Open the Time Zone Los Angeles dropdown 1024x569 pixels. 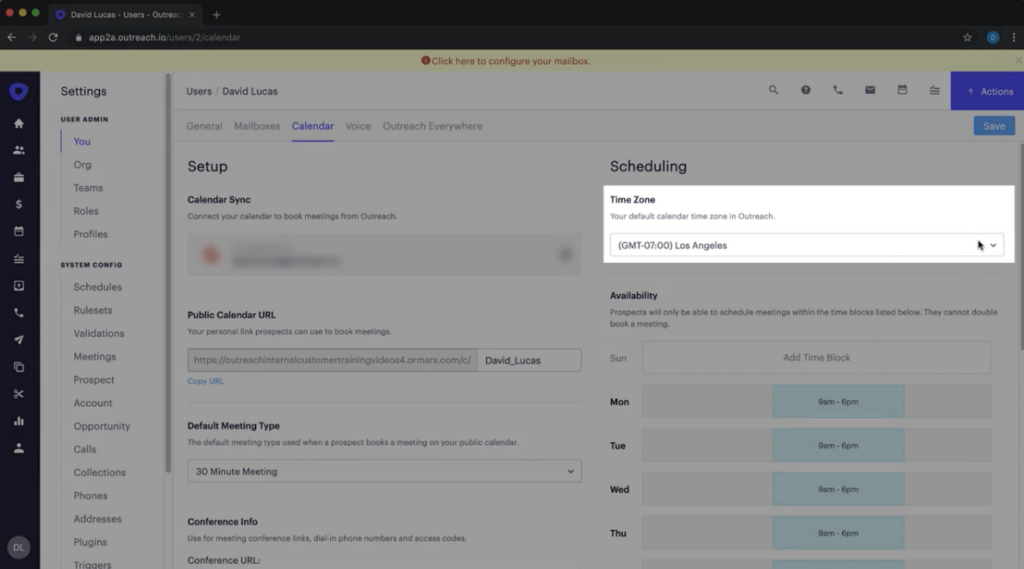point(807,245)
